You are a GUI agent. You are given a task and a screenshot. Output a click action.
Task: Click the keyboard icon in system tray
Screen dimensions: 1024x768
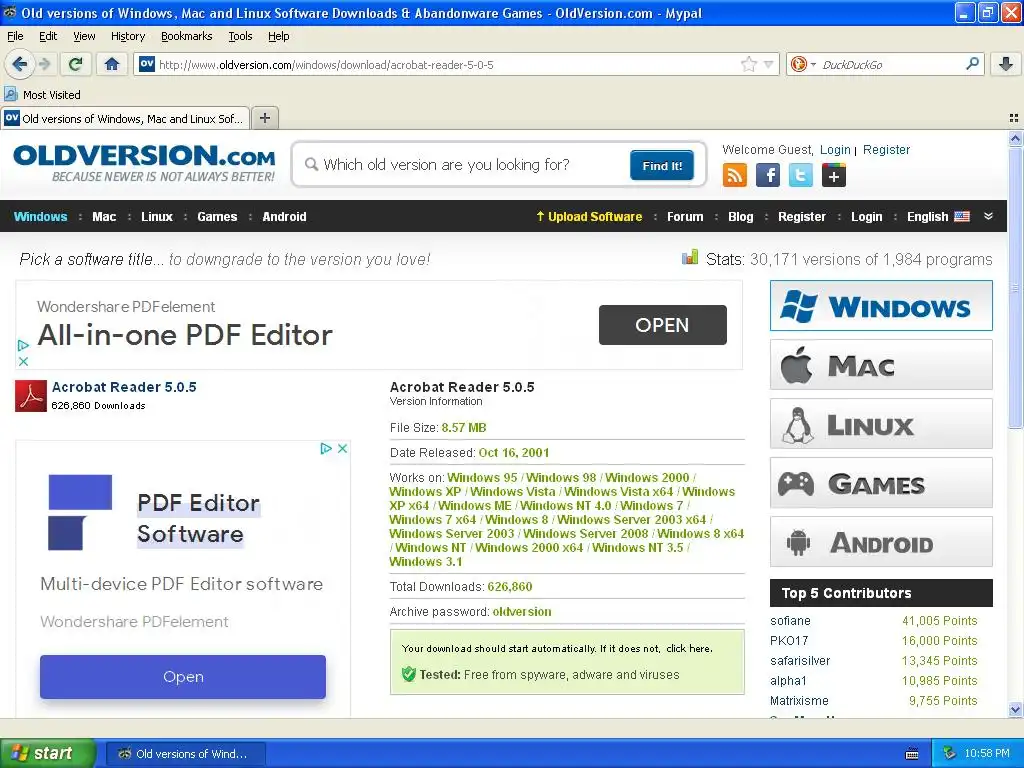pos(912,754)
